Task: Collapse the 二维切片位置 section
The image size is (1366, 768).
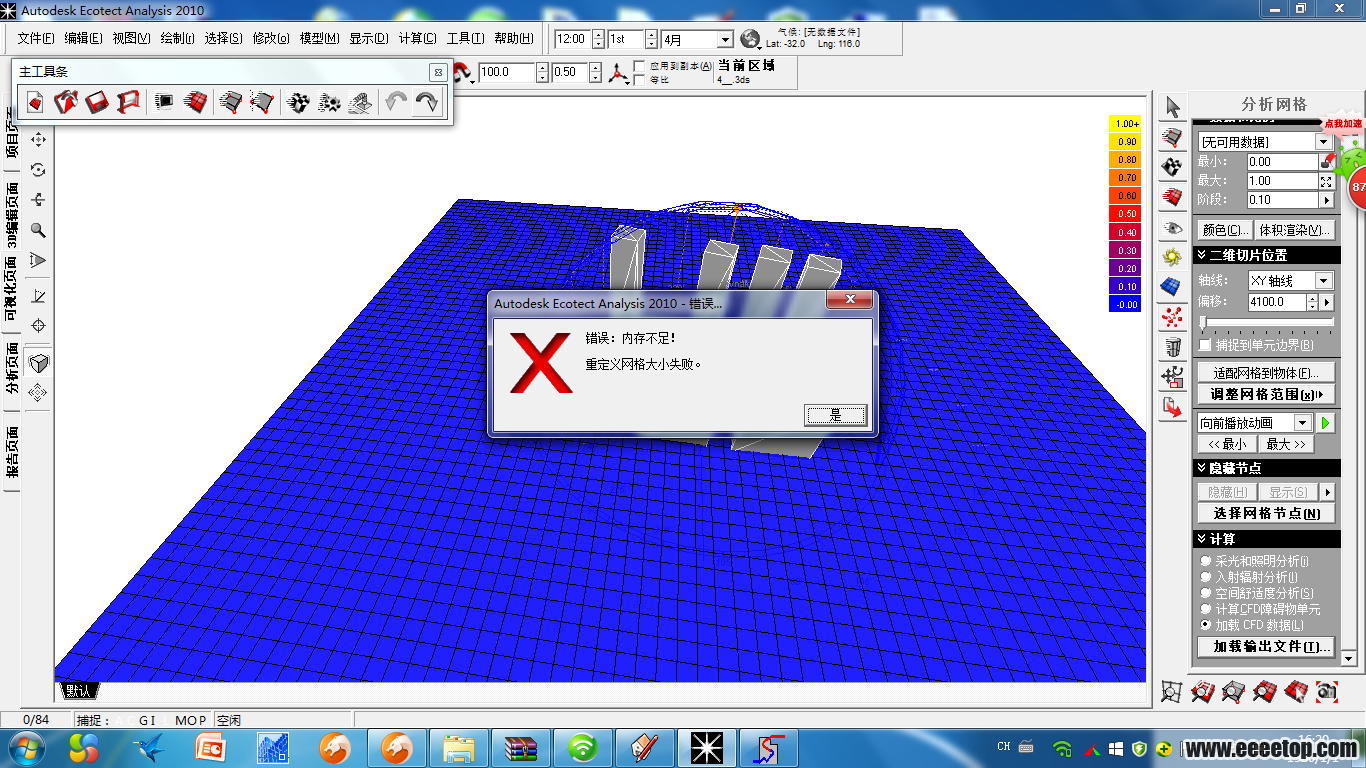Action: (x=1202, y=256)
